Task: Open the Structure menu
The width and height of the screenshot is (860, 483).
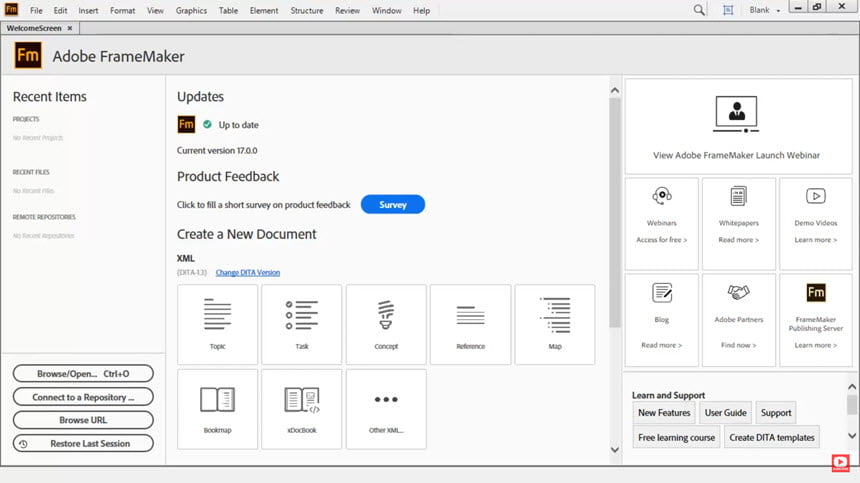Action: click(307, 10)
